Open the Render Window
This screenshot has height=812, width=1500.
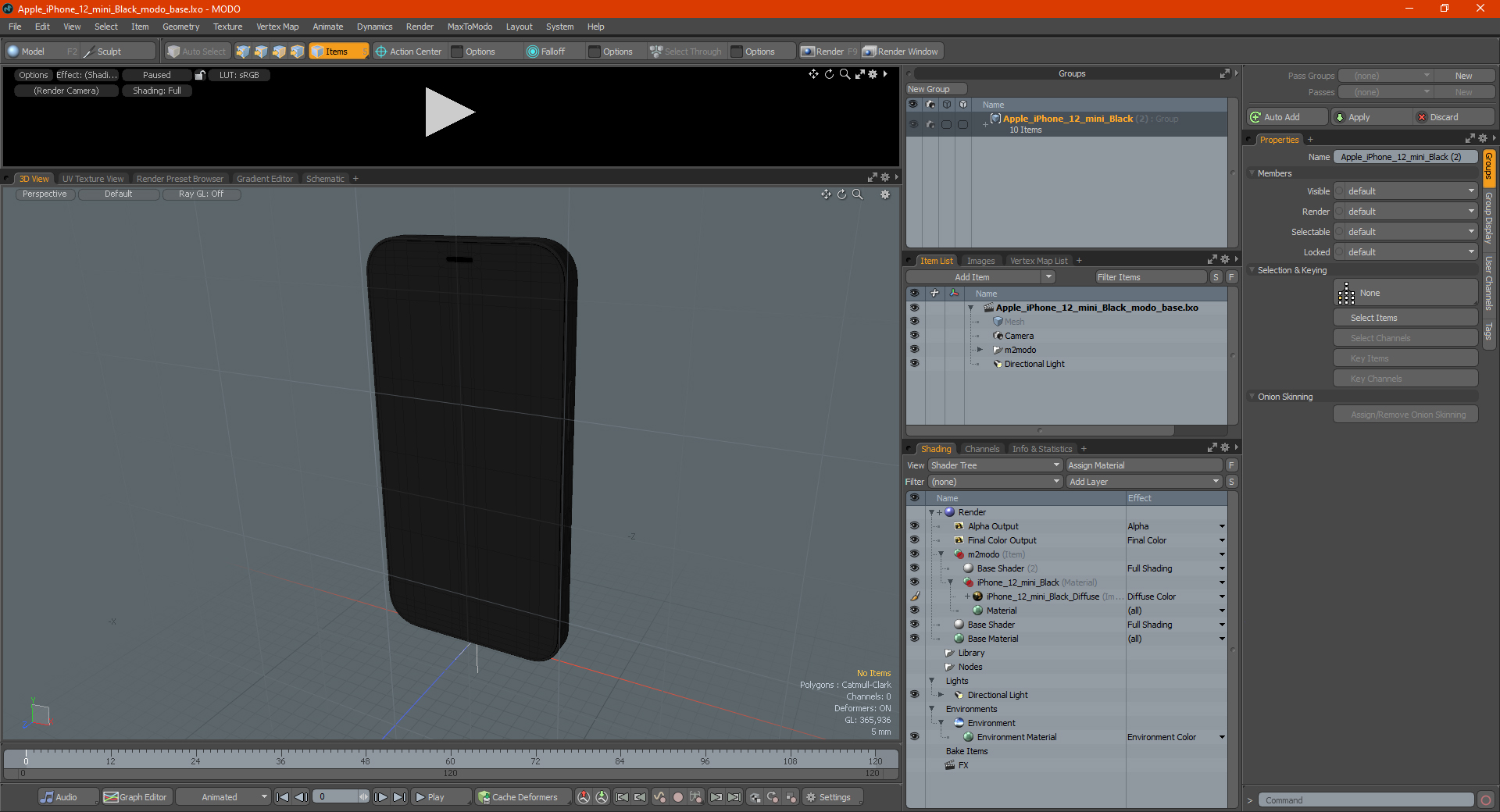(x=901, y=52)
